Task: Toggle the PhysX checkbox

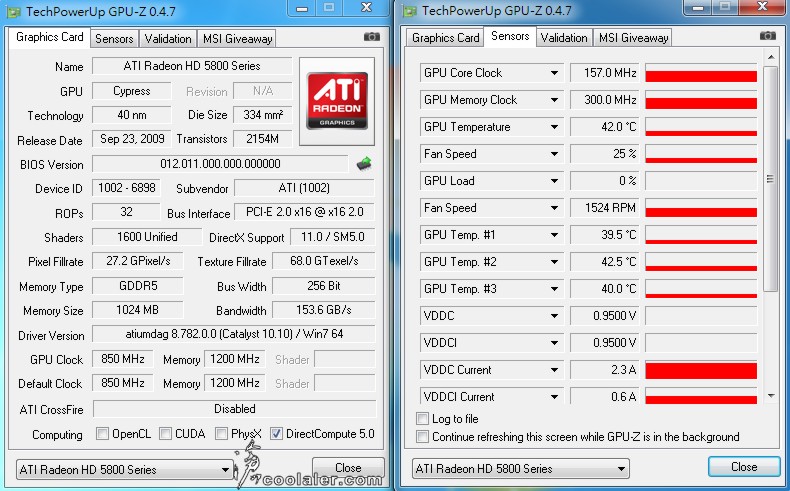Action: click(x=221, y=434)
